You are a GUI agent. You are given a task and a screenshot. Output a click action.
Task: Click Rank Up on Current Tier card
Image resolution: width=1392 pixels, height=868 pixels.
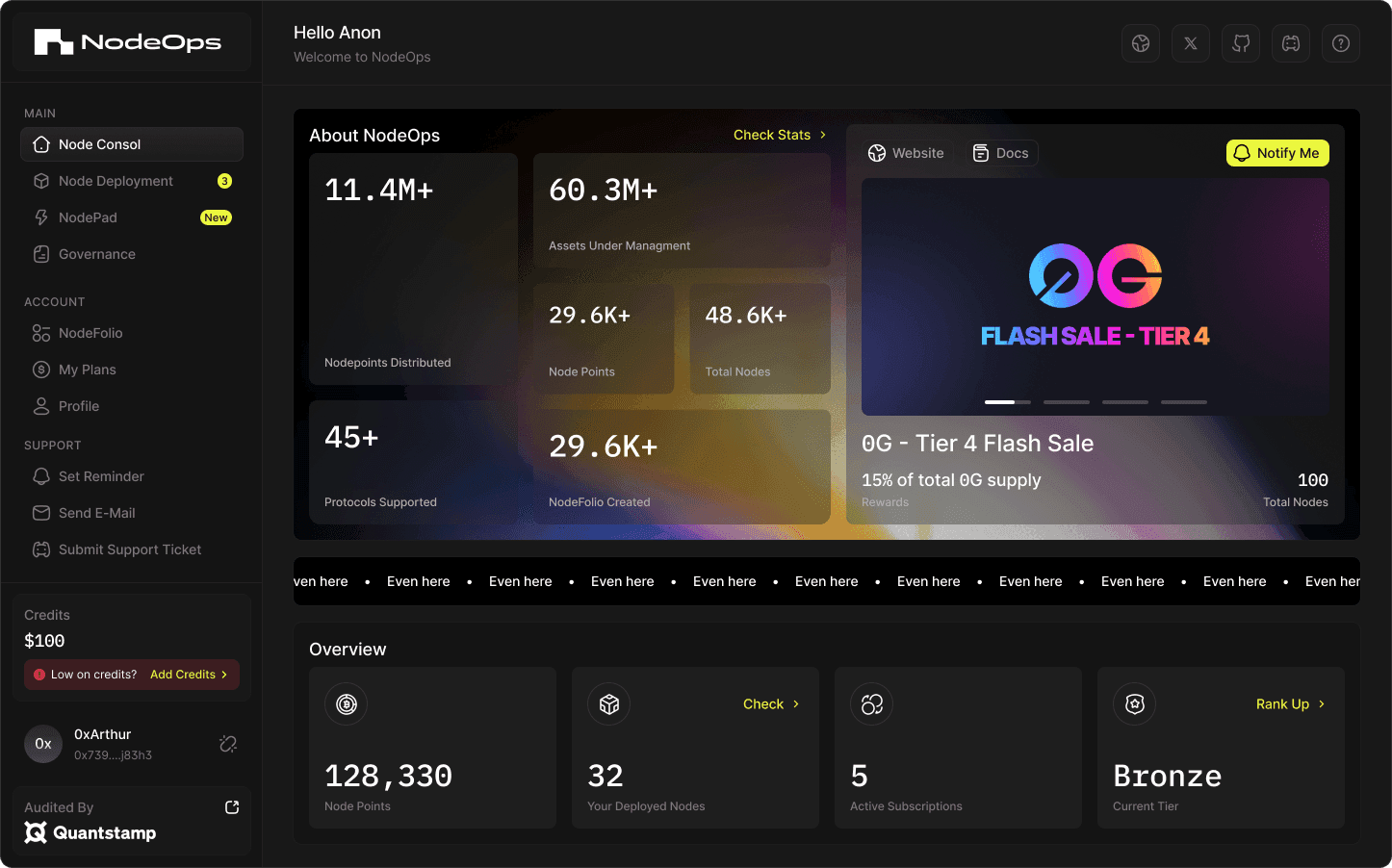(x=1291, y=704)
